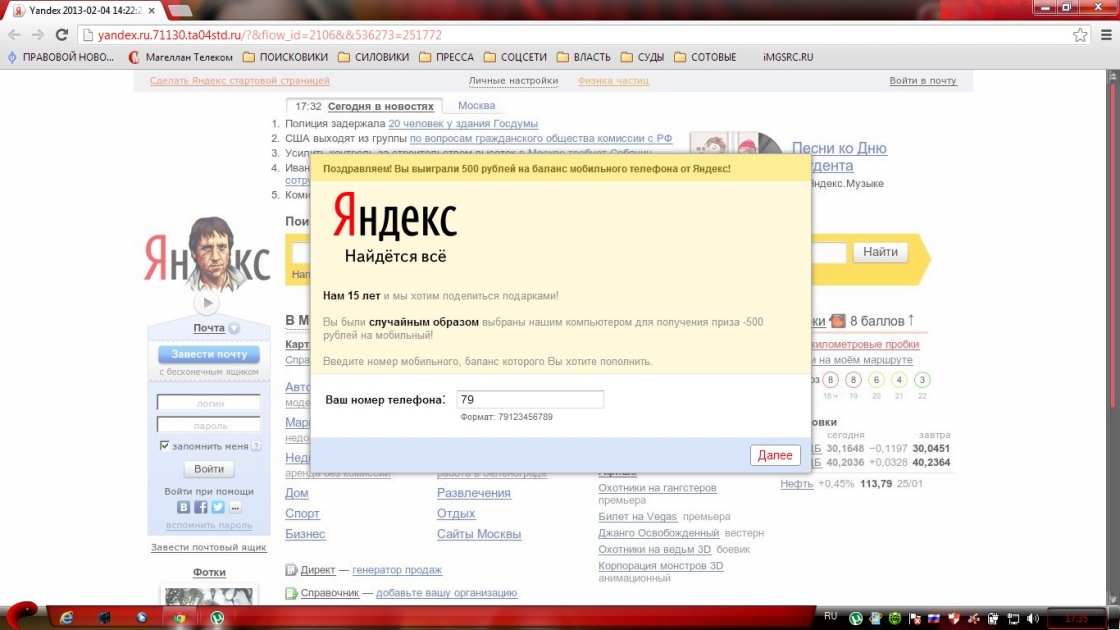Click the volume speaker tray icon
This screenshot has width=1120, height=630.
pos(1033,619)
